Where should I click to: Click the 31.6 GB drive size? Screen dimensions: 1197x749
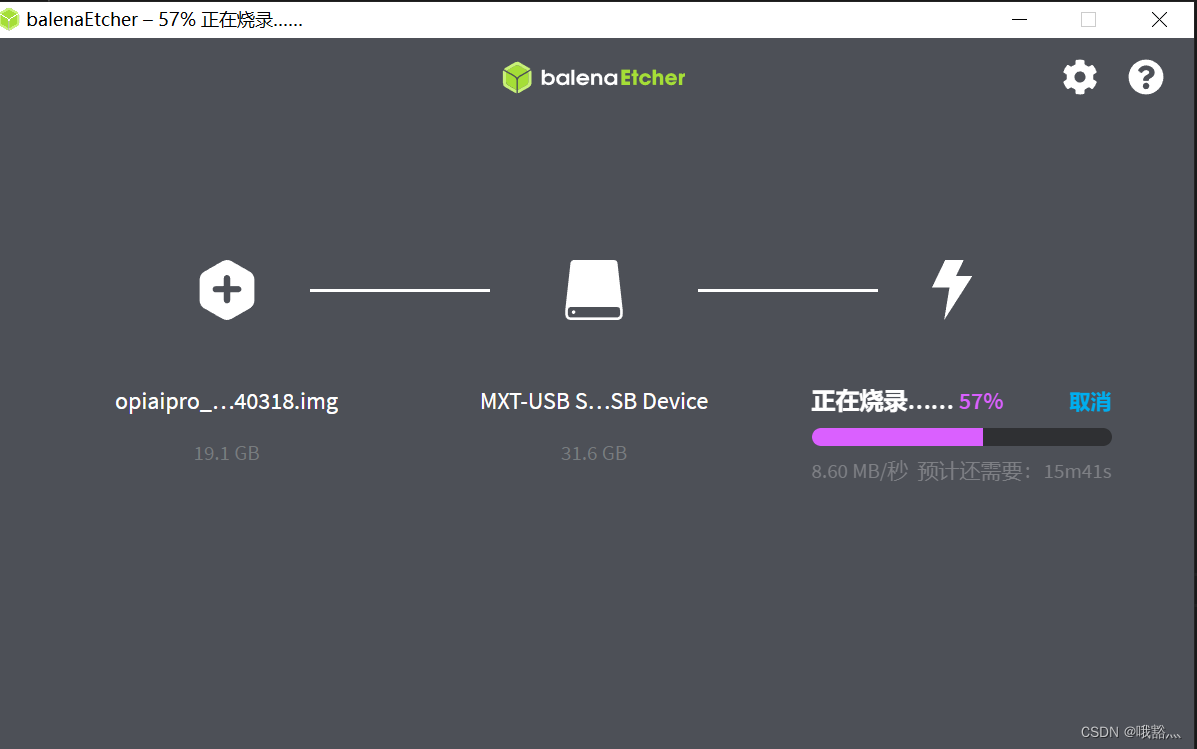click(594, 454)
